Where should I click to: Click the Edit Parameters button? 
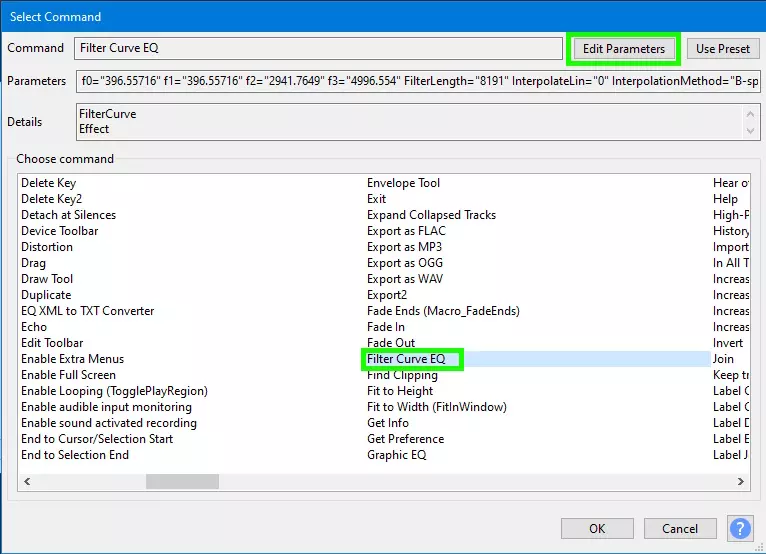pyautogui.click(x=623, y=49)
